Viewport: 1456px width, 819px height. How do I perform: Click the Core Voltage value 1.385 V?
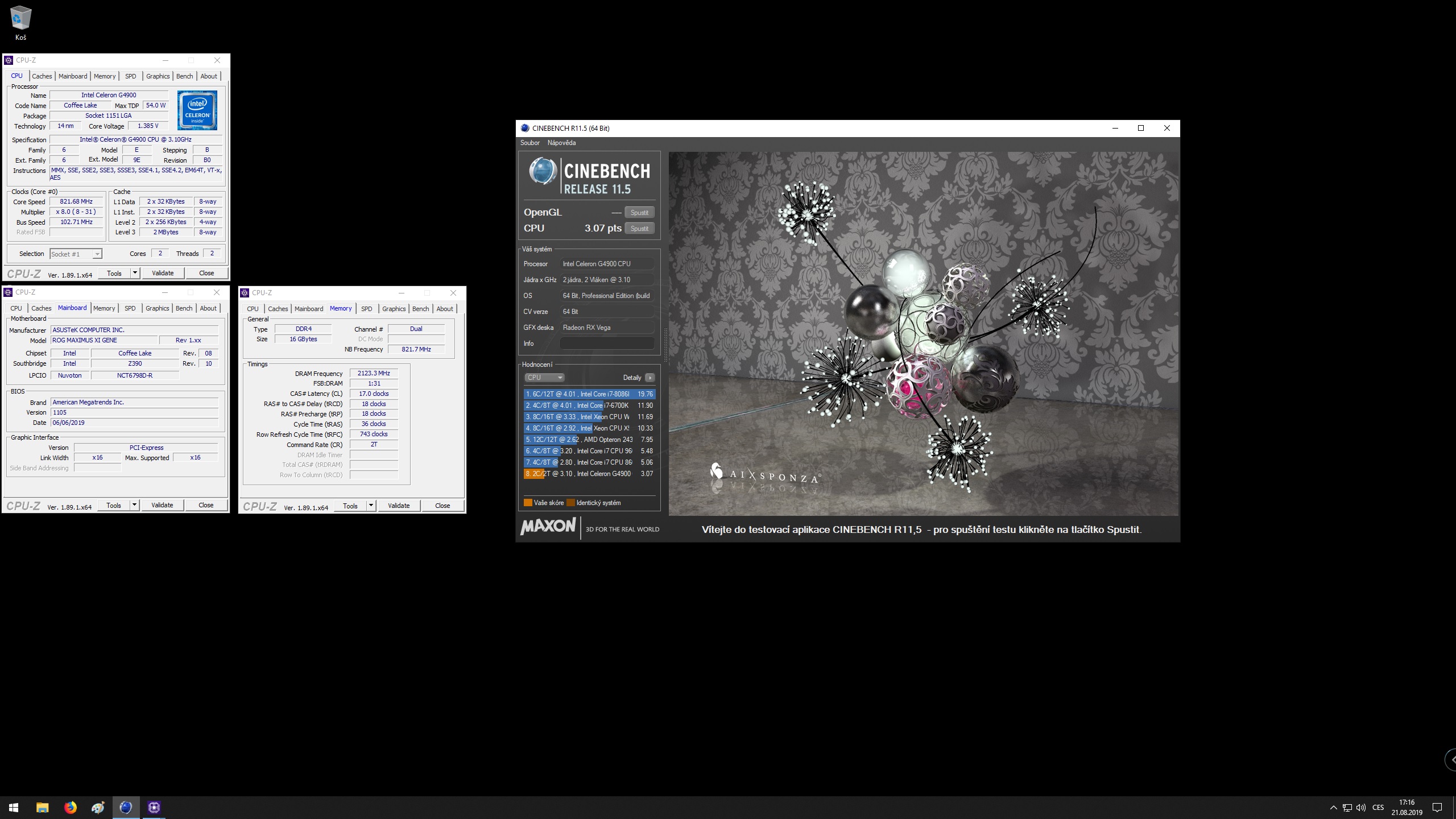148,126
